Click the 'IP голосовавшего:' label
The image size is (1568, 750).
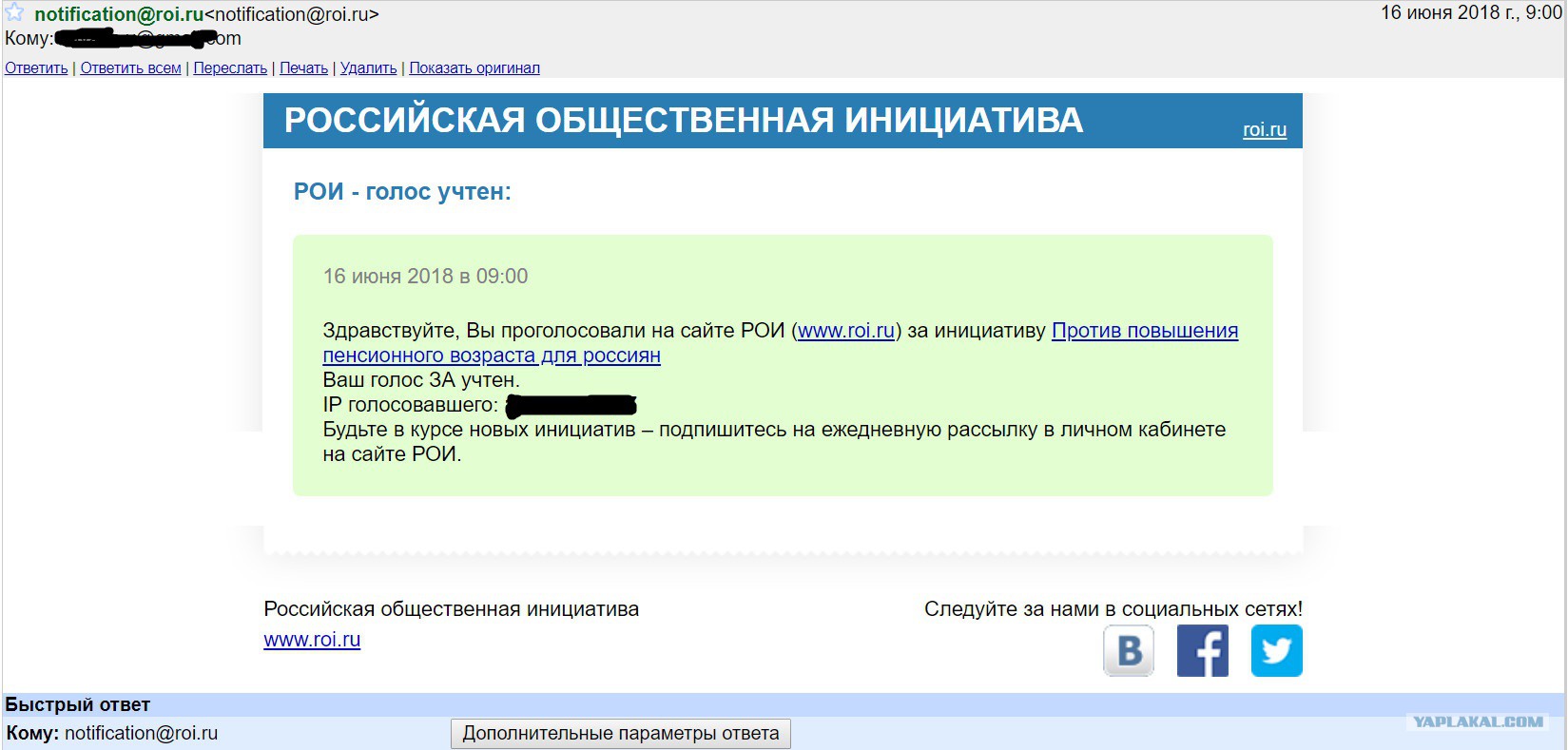coord(410,405)
